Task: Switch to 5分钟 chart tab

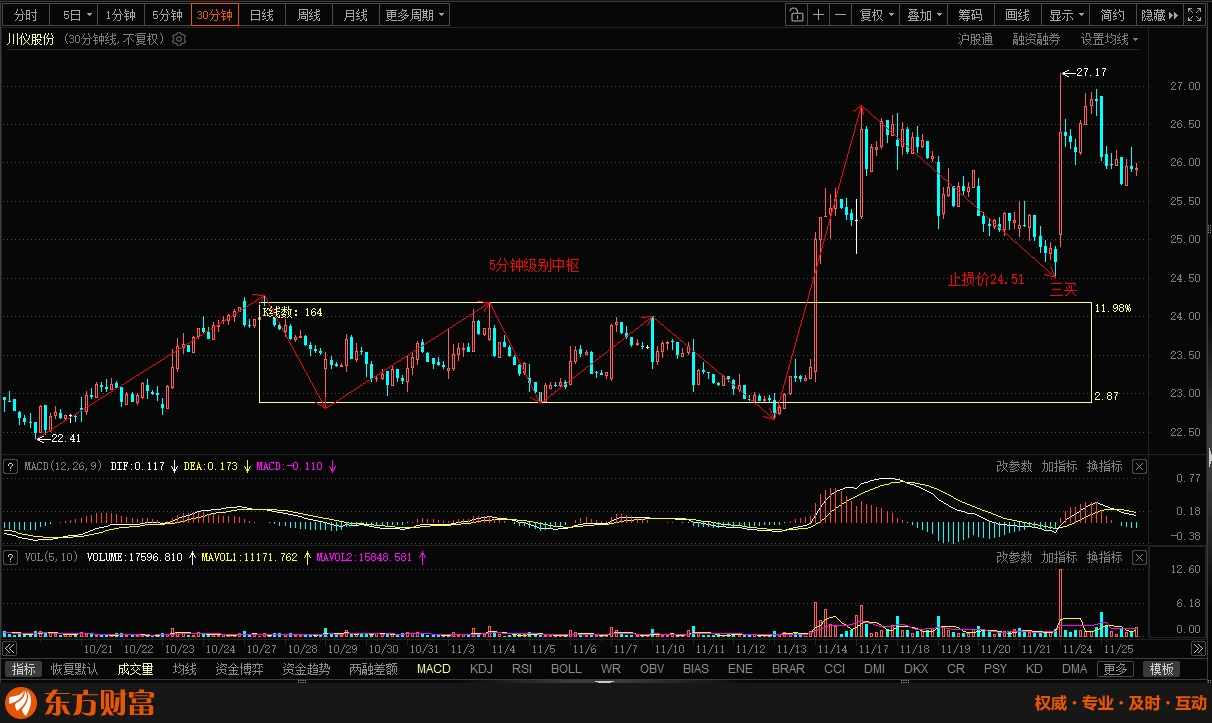Action: [168, 15]
